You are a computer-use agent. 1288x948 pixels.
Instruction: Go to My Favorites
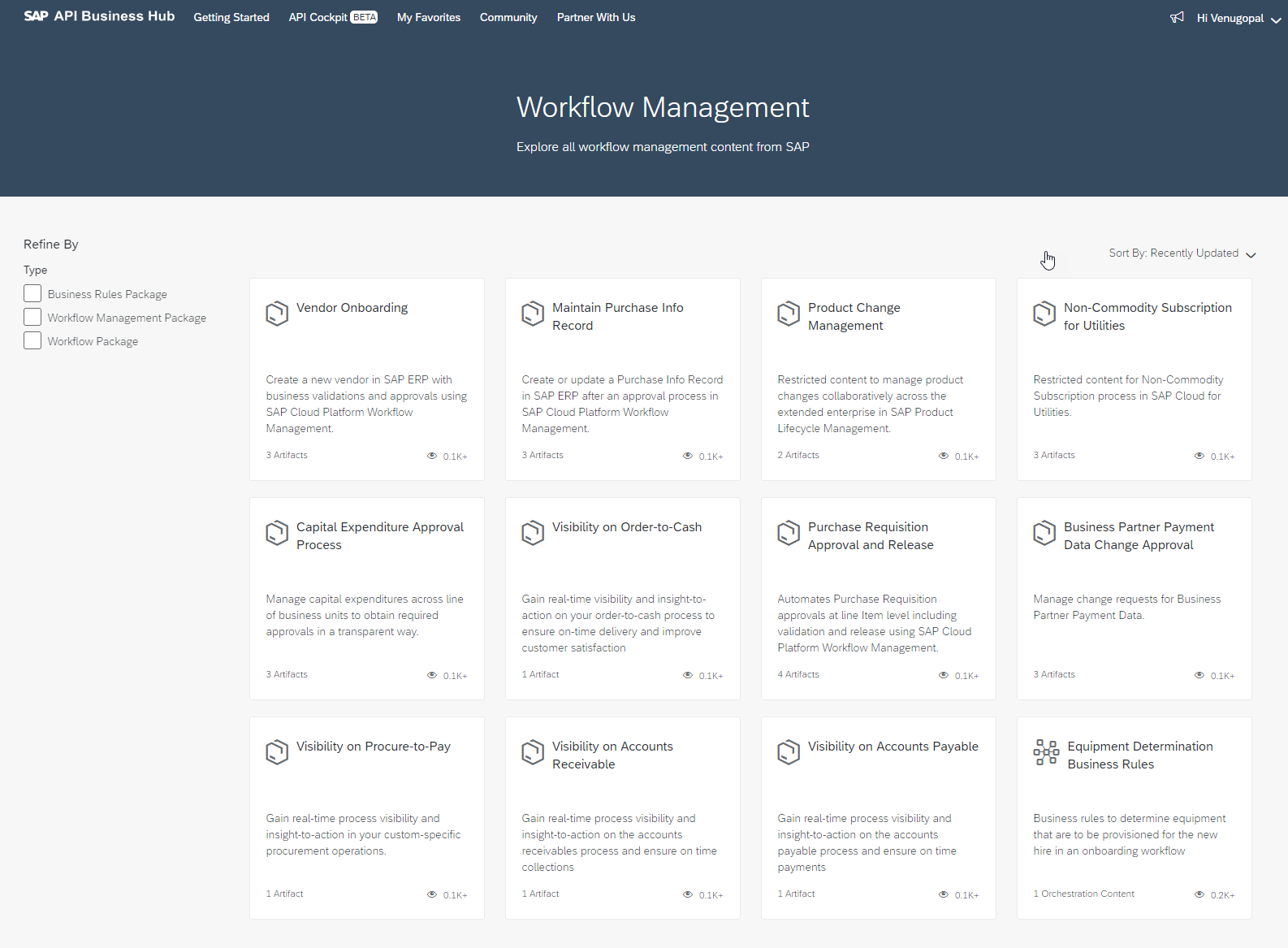[x=429, y=17]
